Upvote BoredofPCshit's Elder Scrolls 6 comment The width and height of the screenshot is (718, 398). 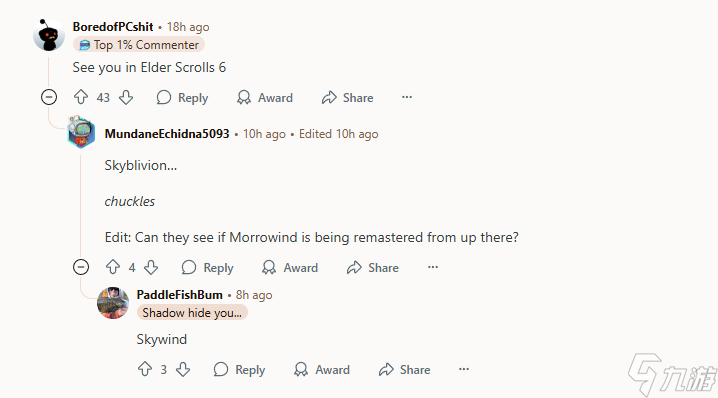[x=81, y=97]
